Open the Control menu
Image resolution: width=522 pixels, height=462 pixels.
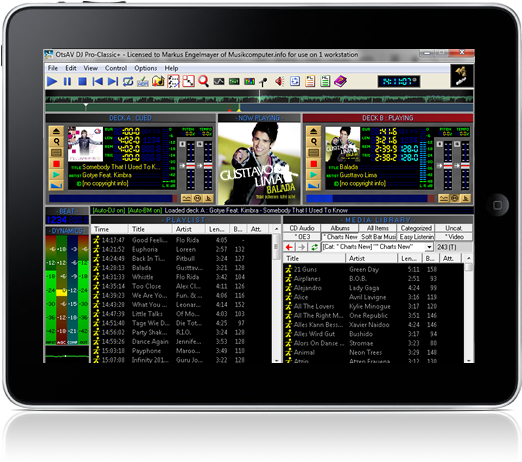[116, 68]
